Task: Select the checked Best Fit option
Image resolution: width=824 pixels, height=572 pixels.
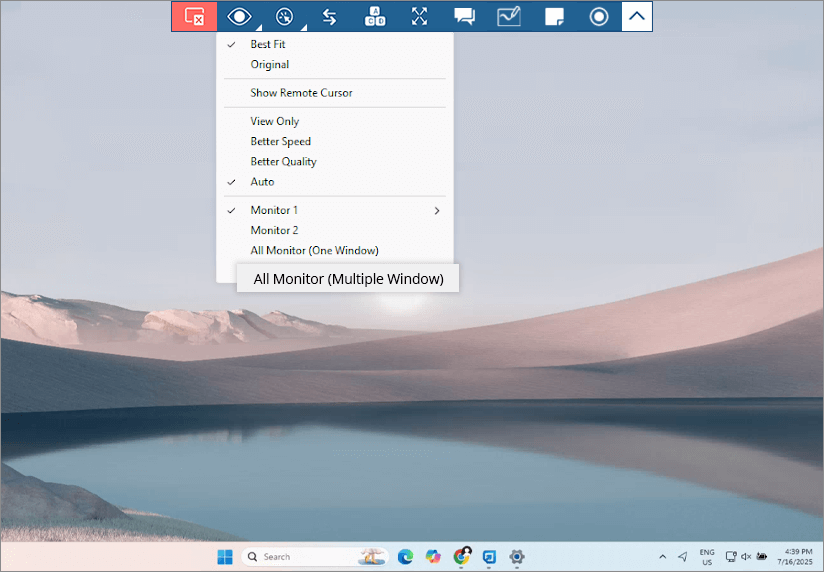Action: (x=267, y=44)
